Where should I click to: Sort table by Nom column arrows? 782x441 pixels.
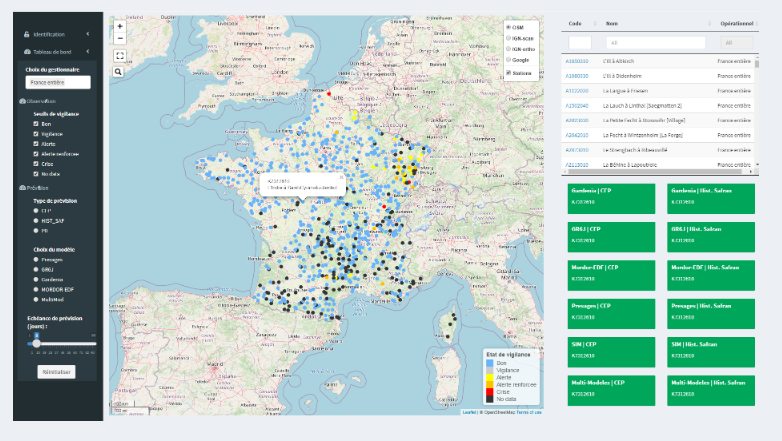tap(710, 23)
